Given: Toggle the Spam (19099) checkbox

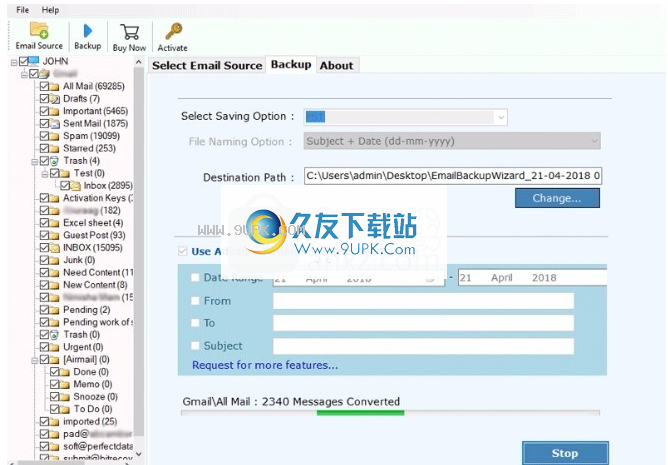Looking at the screenshot, I should pyautogui.click(x=44, y=136).
